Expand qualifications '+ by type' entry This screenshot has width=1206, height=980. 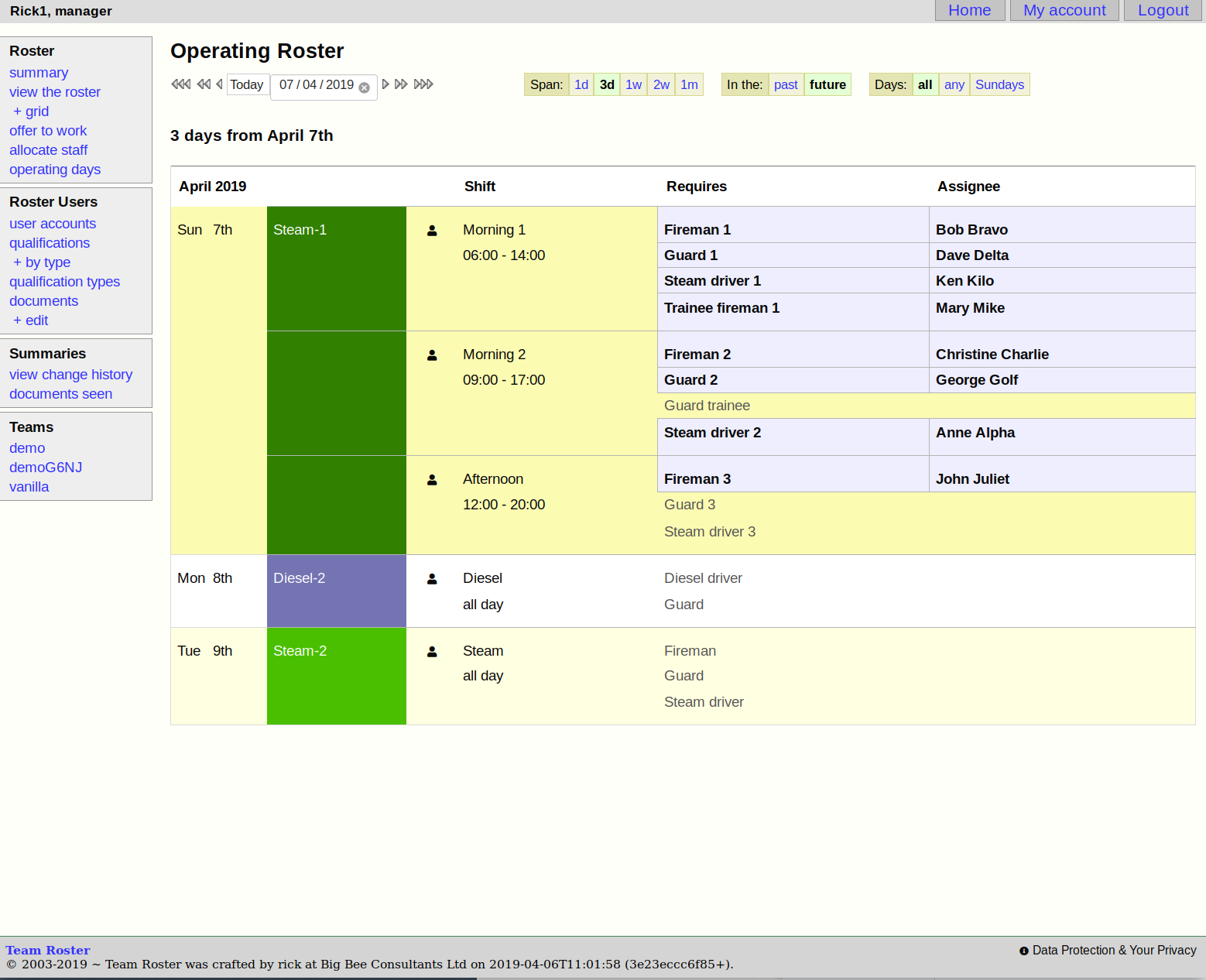[42, 262]
